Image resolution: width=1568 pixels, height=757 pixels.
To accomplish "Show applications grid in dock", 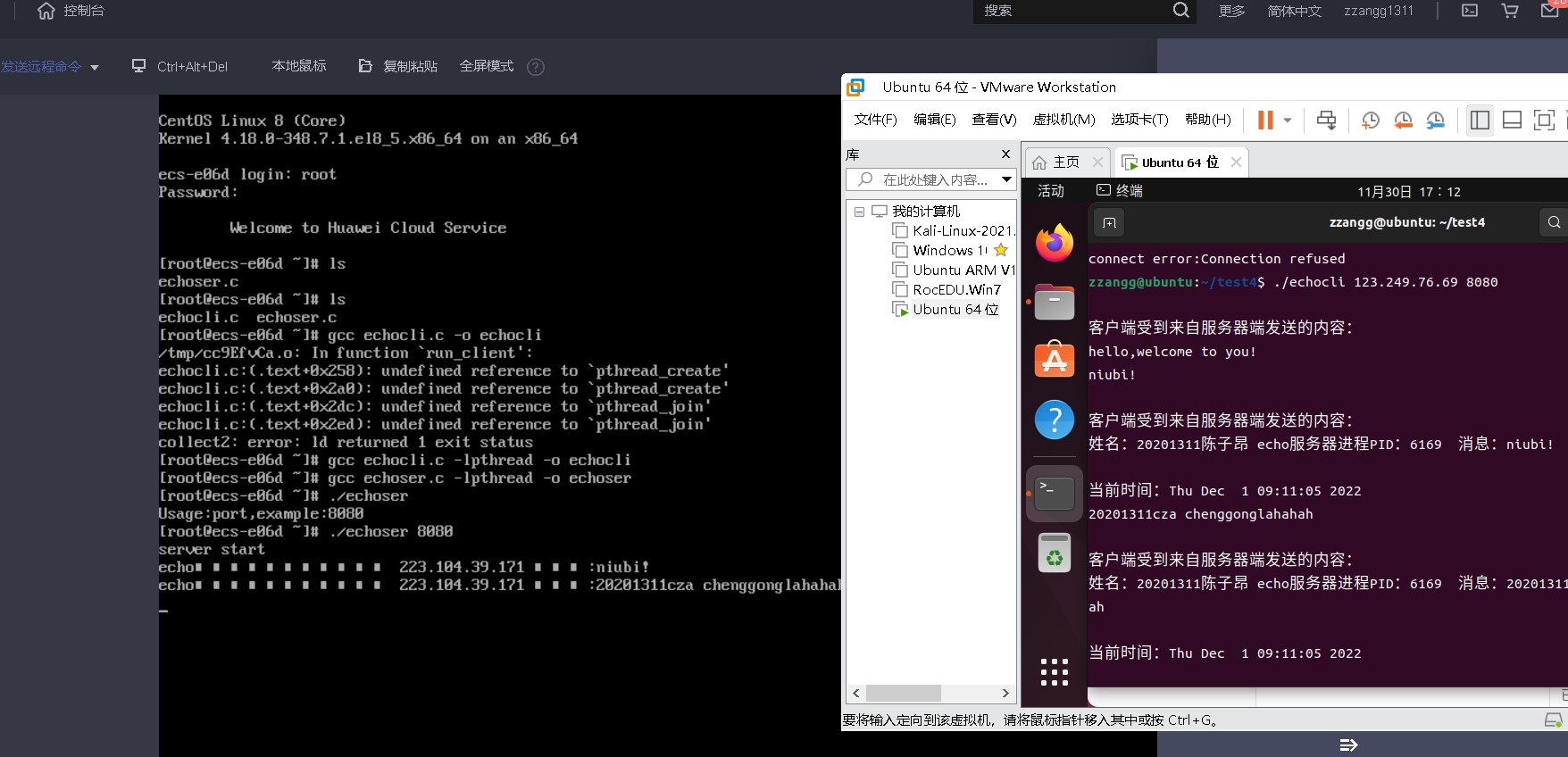I will (x=1055, y=671).
